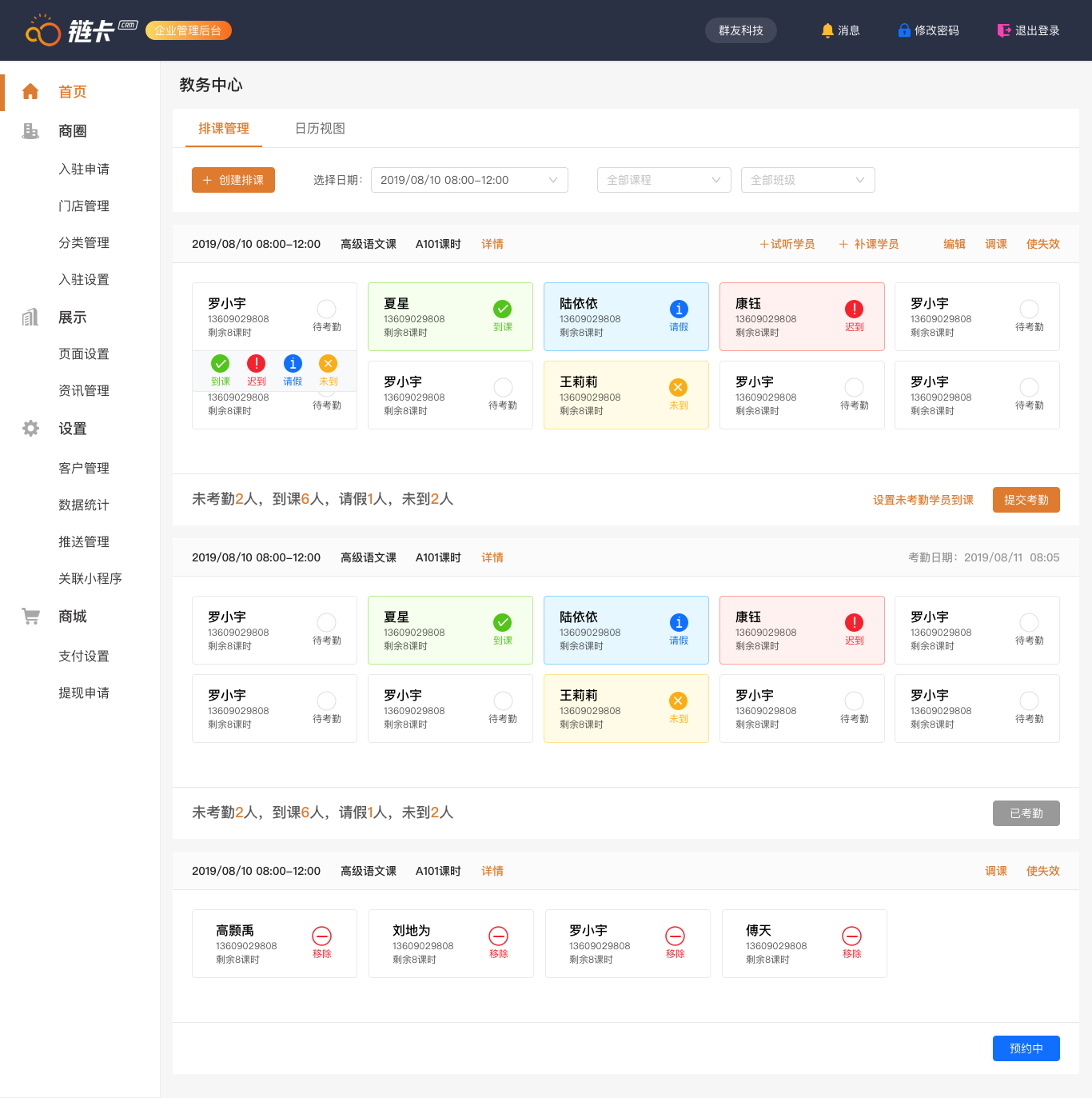Click the lock icon for password change

click(x=903, y=30)
